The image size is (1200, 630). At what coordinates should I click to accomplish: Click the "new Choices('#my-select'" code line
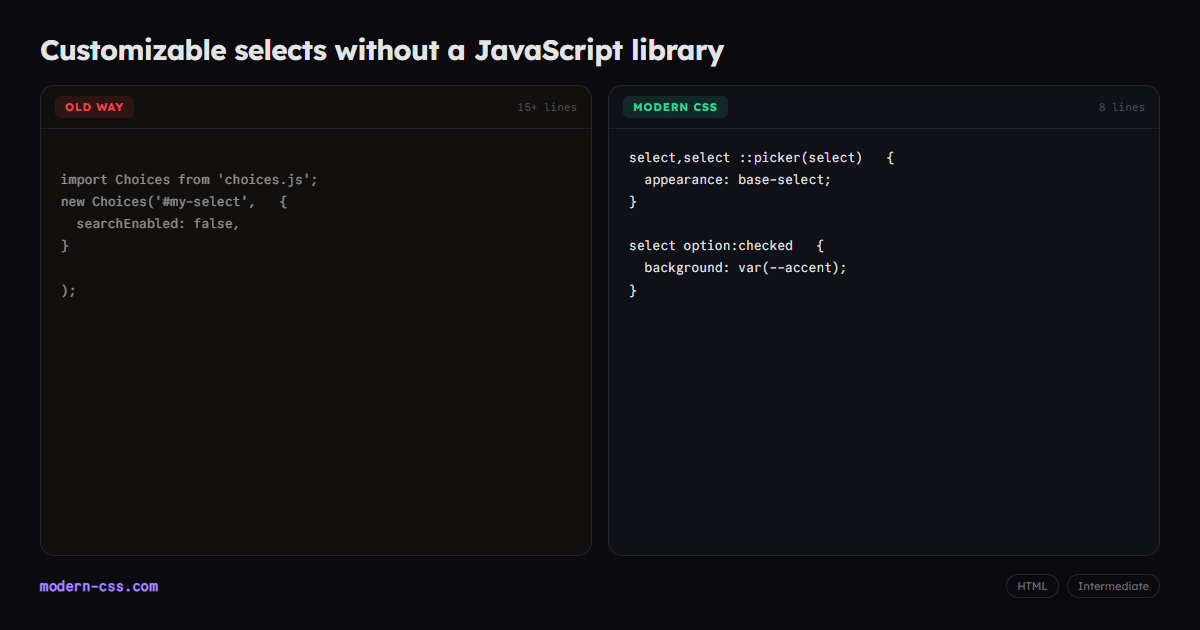174,202
